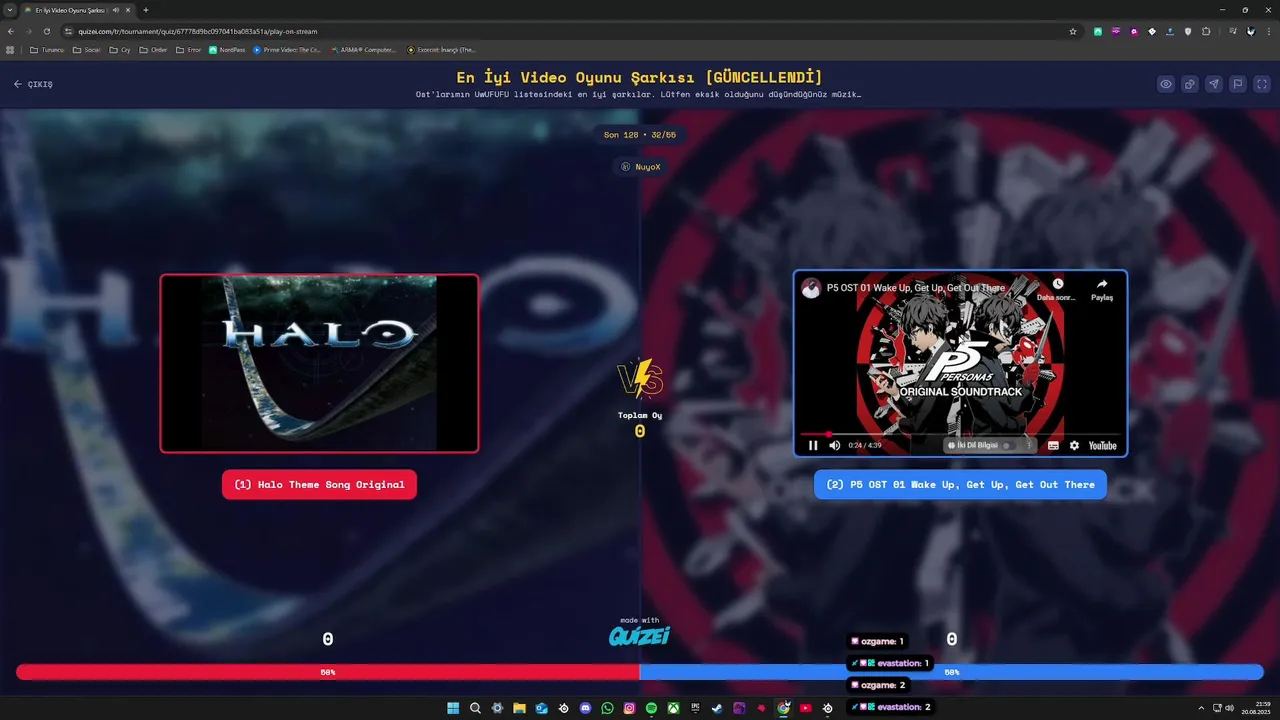Open the YouTube app in the taskbar
The image size is (1280, 720).
click(805, 708)
